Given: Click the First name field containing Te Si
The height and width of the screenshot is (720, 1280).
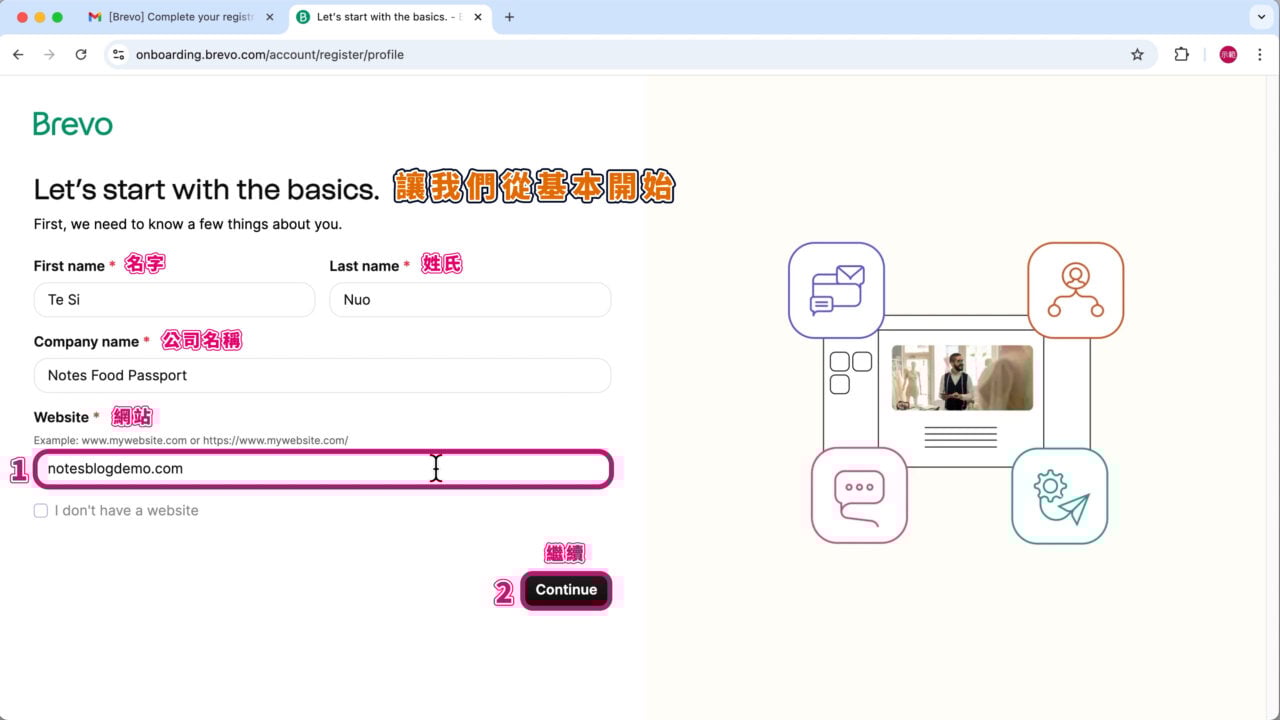Looking at the screenshot, I should (174, 299).
